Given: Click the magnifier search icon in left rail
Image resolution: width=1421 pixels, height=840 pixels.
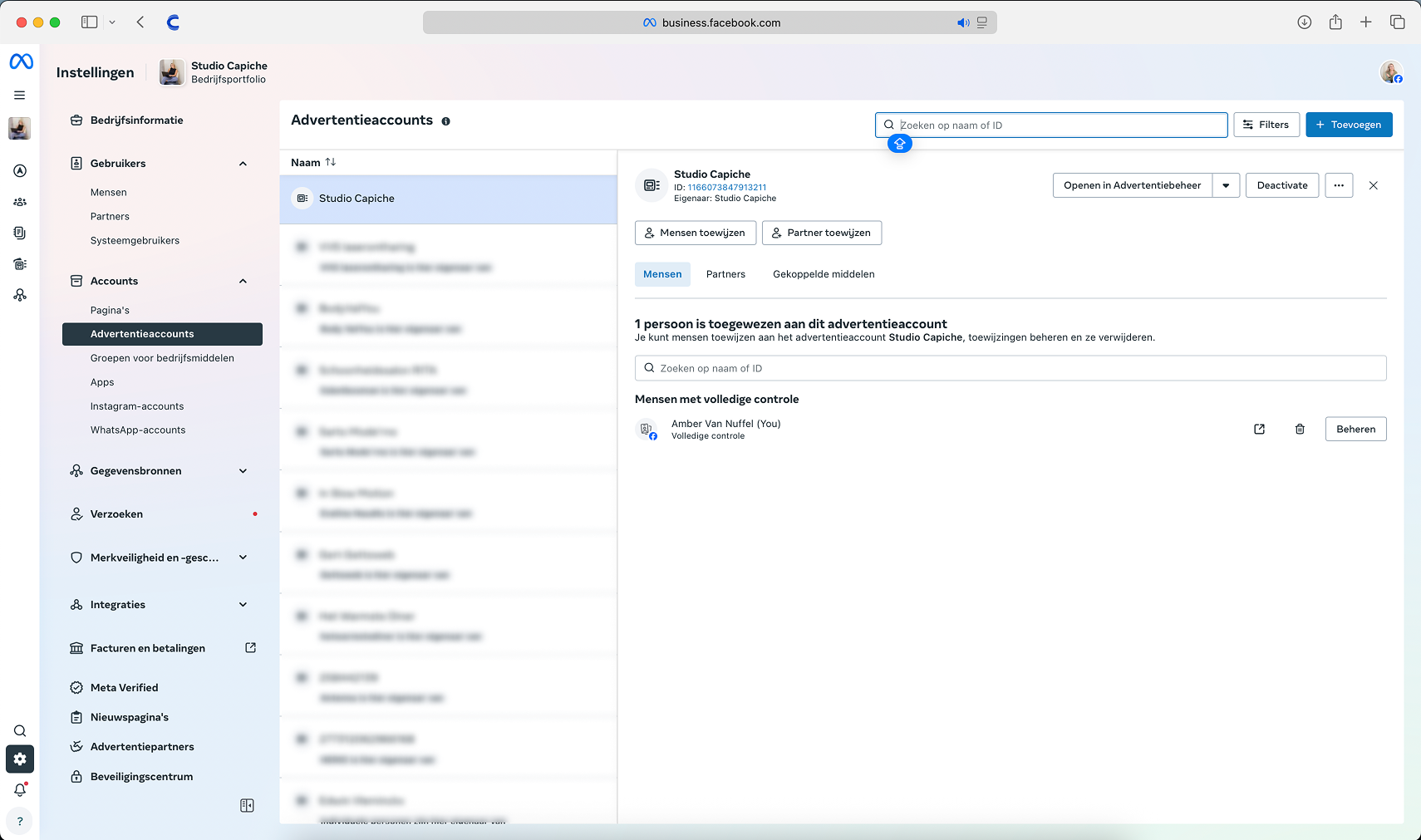Looking at the screenshot, I should coord(20,731).
